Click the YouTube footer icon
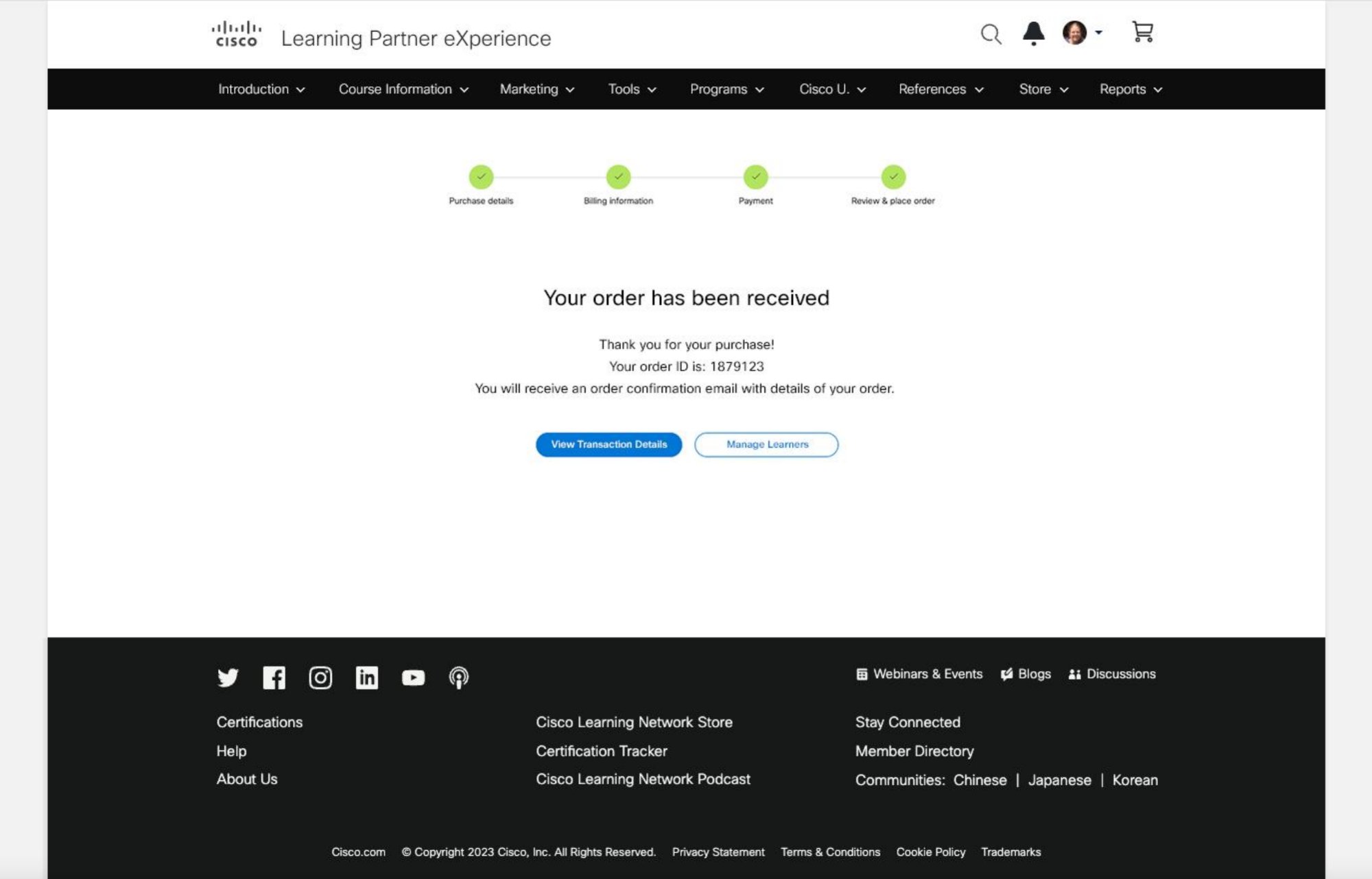Image resolution: width=1372 pixels, height=879 pixels. pos(413,677)
